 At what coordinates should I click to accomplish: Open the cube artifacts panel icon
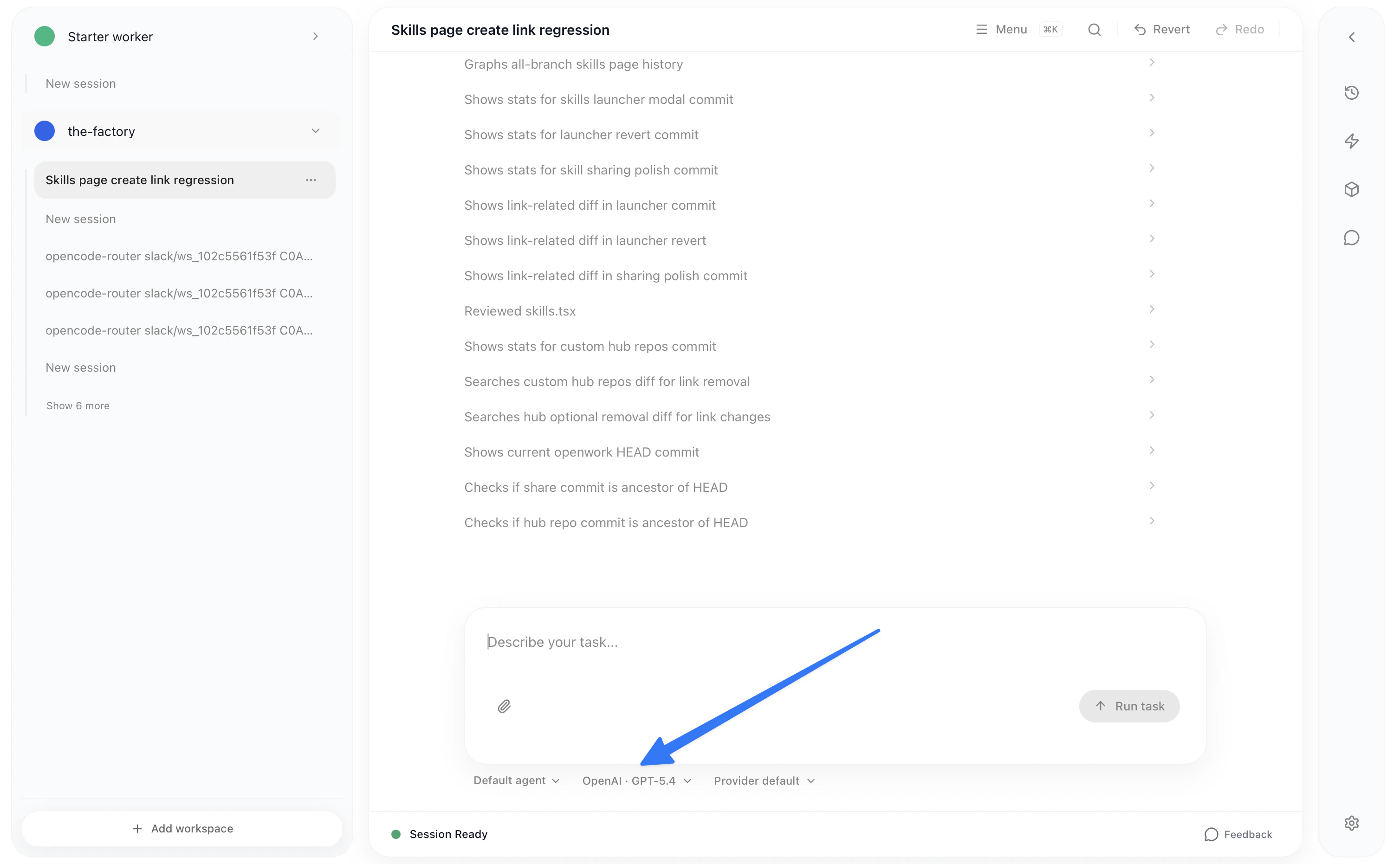tap(1352, 189)
